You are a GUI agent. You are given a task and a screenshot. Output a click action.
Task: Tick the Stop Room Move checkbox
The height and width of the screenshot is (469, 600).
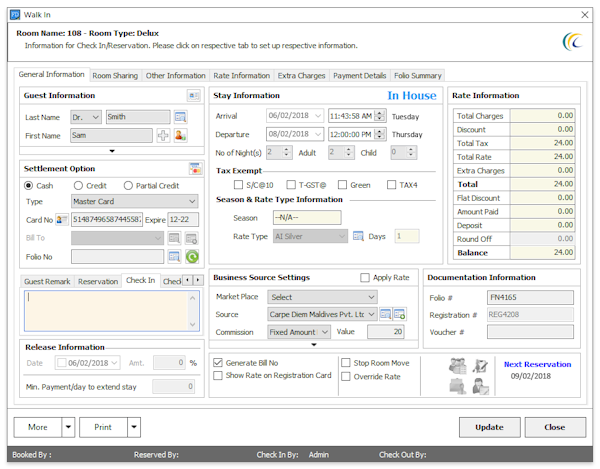coord(346,362)
